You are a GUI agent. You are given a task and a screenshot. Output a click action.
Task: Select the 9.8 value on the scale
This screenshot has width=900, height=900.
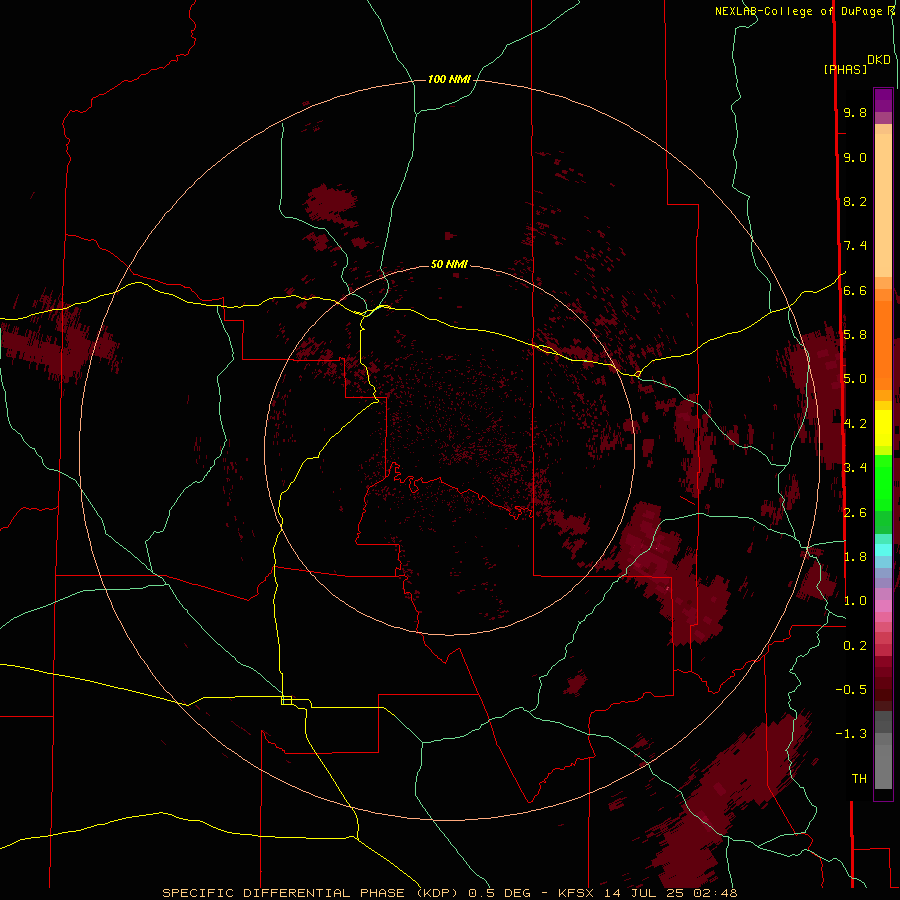[x=855, y=112]
